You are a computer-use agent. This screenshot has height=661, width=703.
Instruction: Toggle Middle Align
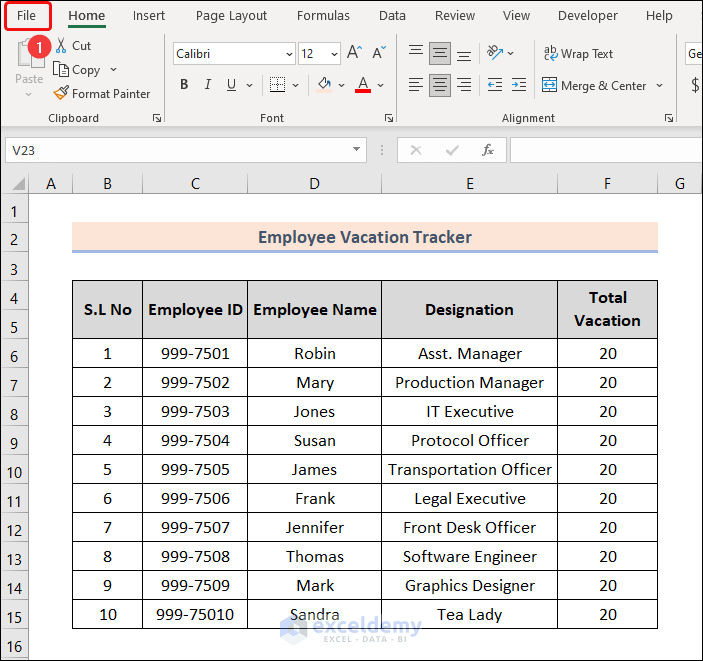(x=440, y=53)
